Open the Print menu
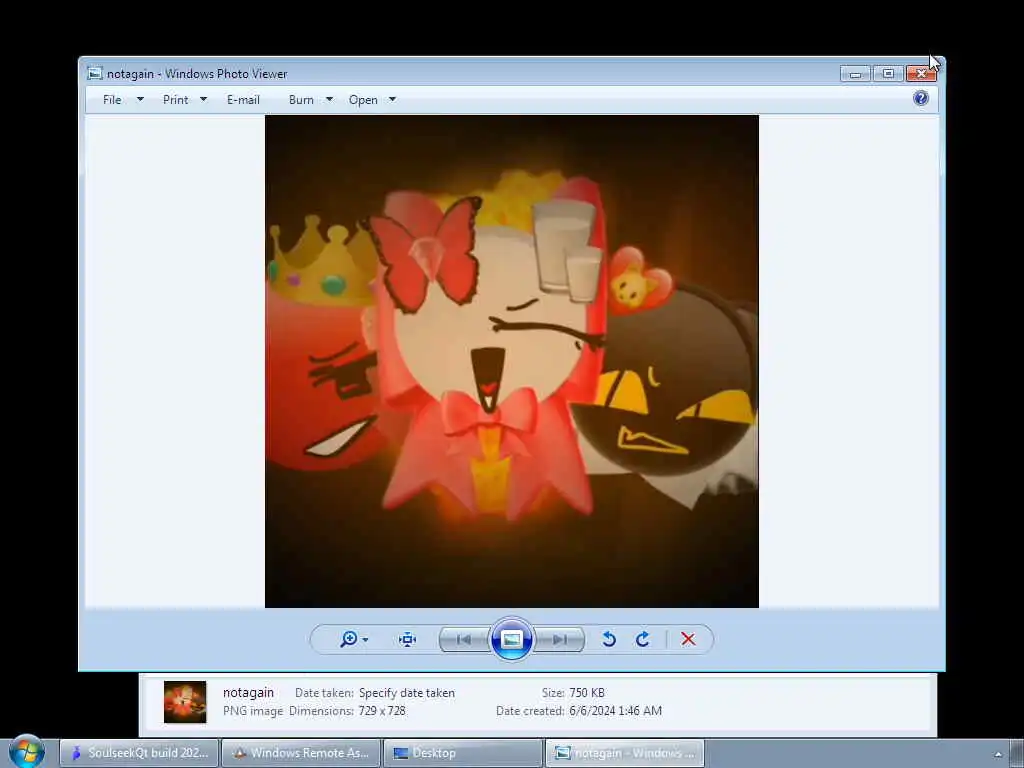This screenshot has height=768, width=1024. click(176, 100)
